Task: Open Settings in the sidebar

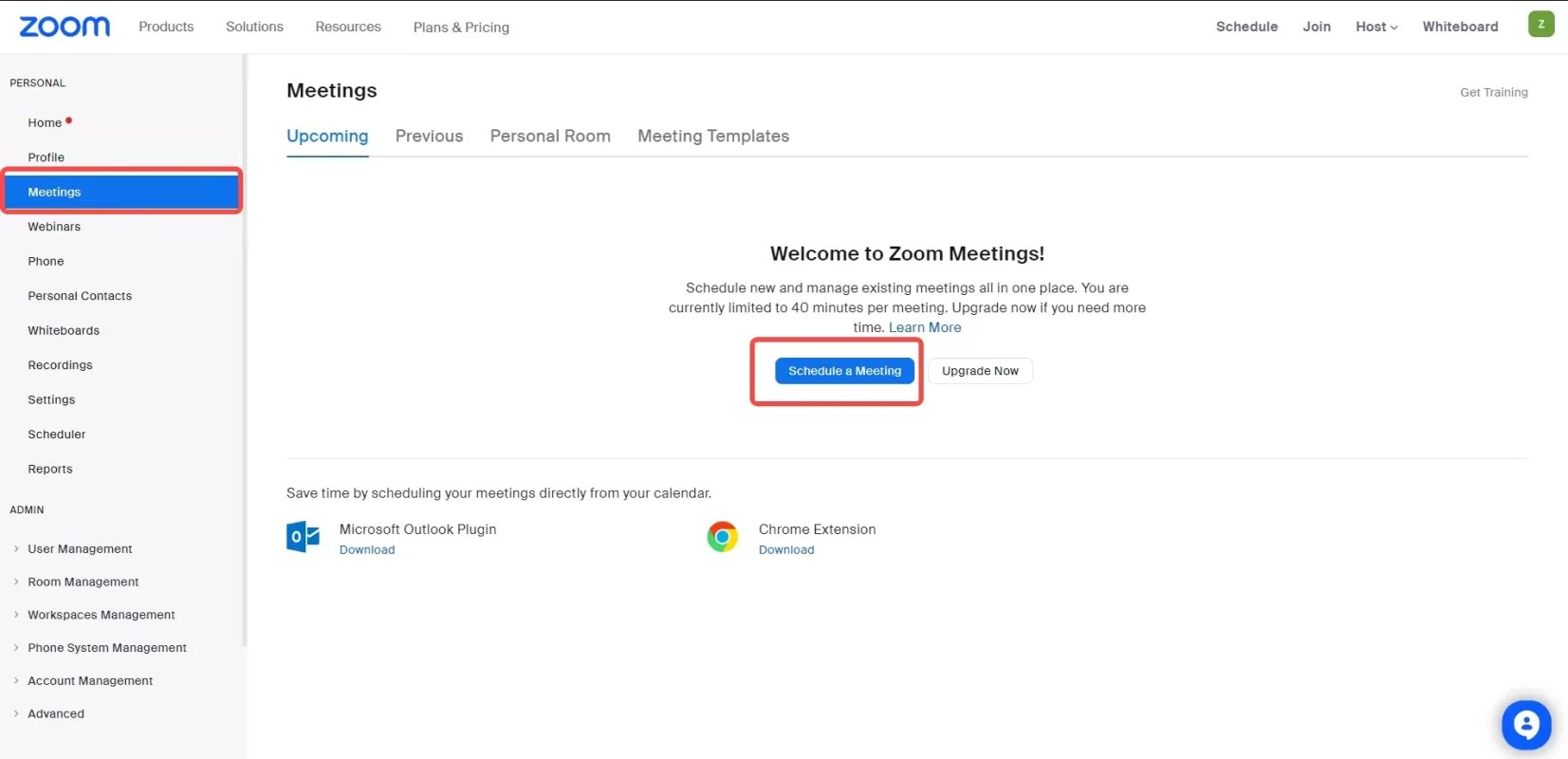Action: pos(51,400)
